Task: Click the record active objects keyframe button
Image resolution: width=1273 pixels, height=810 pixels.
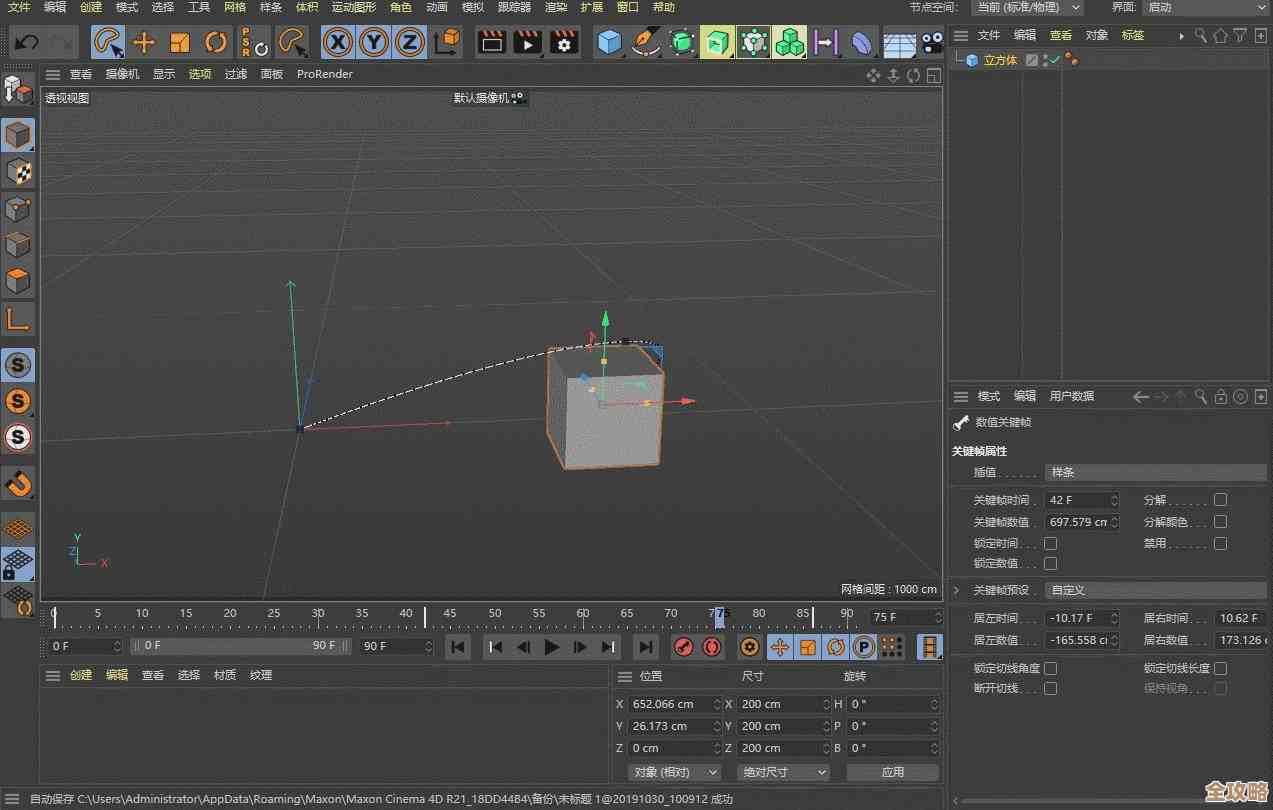Action: coord(683,647)
